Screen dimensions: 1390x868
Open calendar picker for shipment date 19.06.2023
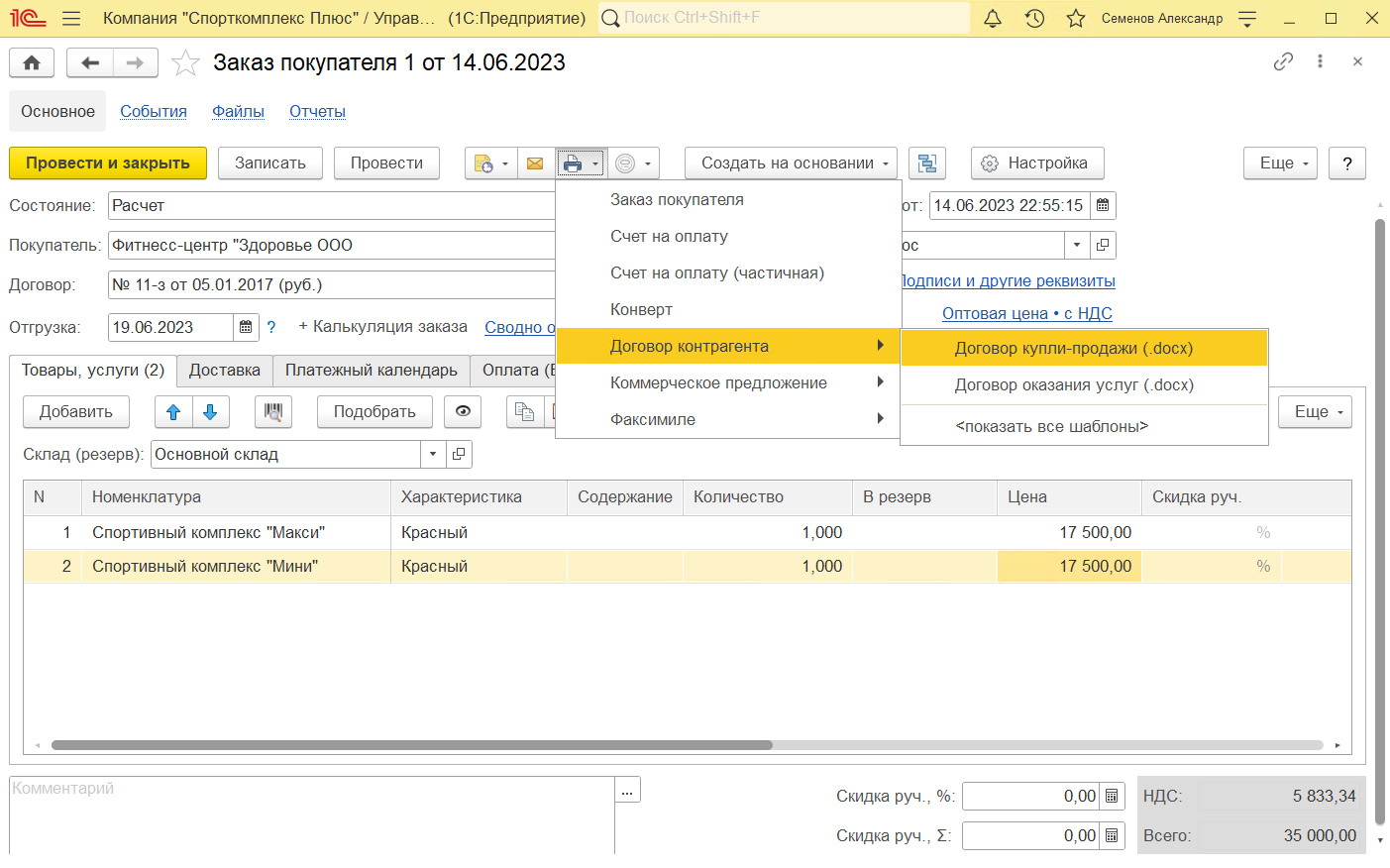[246, 327]
